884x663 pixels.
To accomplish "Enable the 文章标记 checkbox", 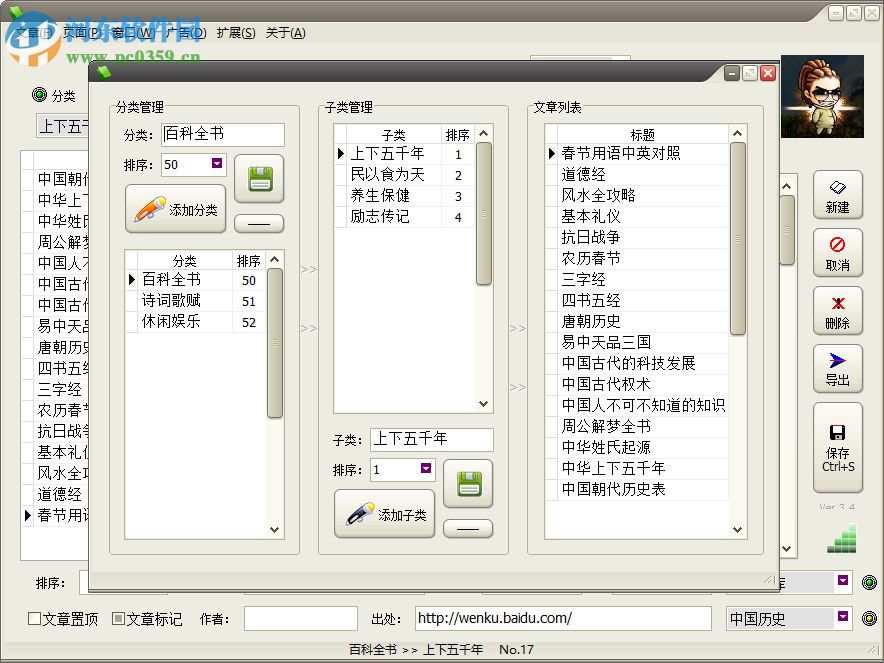I will [117, 618].
